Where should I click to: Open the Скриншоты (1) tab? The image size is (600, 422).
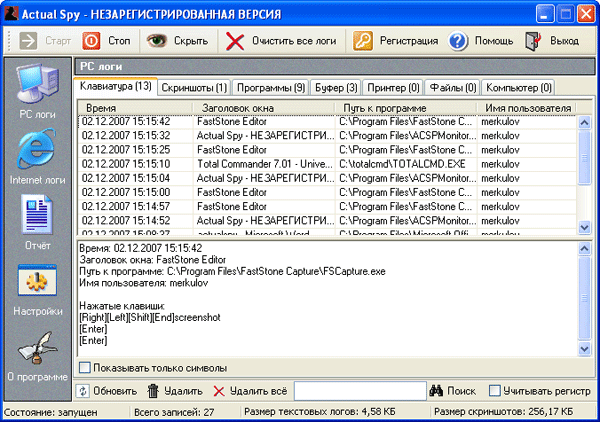click(194, 88)
